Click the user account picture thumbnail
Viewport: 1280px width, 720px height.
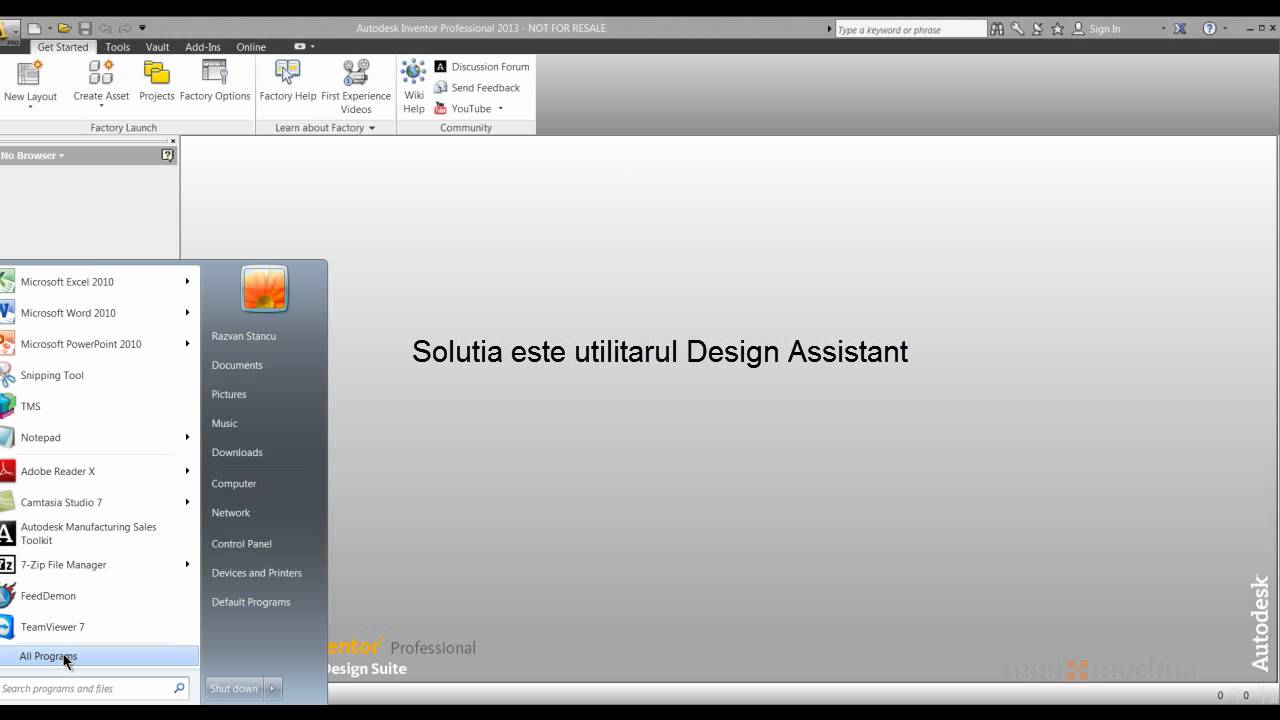[265, 289]
